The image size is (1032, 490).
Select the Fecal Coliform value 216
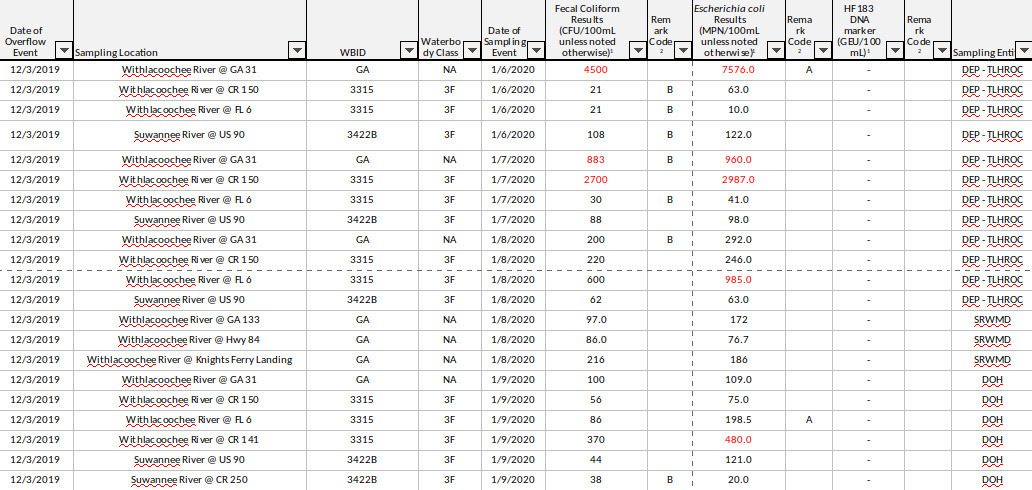pos(596,360)
